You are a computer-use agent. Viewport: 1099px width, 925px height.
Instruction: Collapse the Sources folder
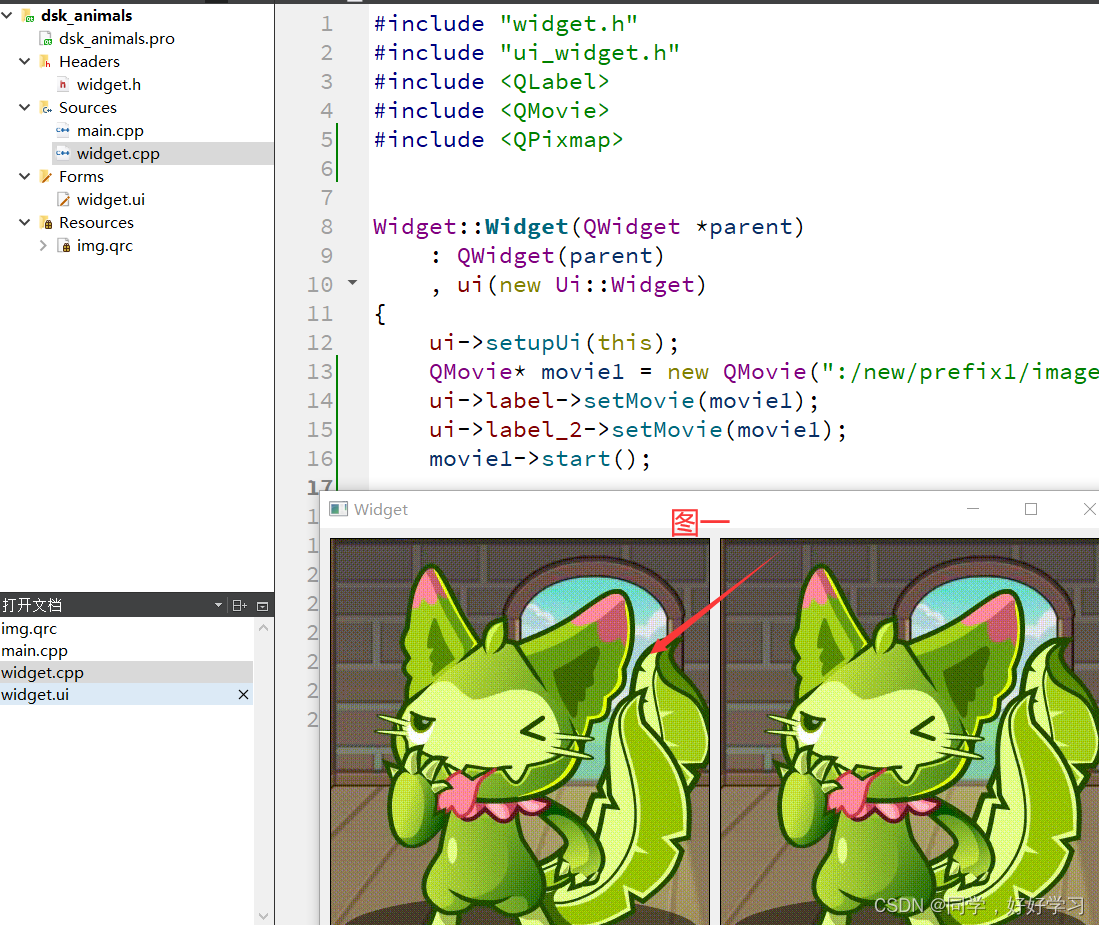click(25, 107)
